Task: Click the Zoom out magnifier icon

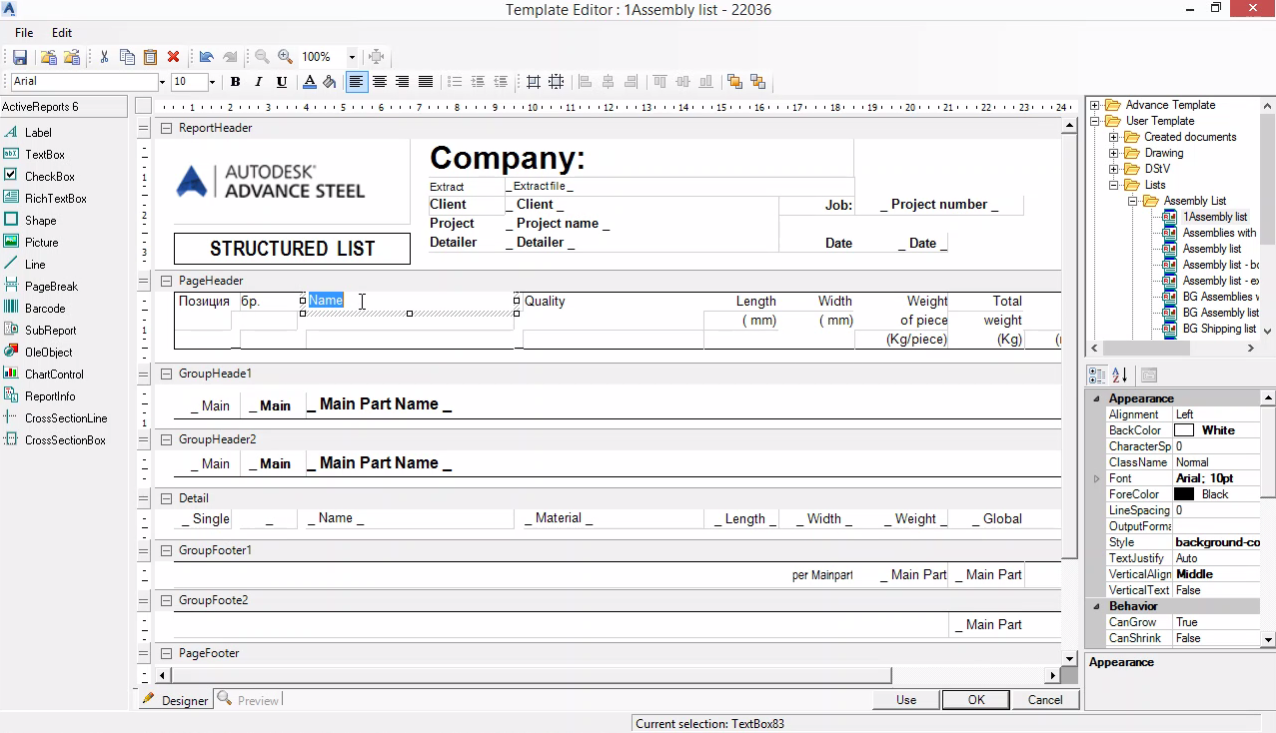Action: point(262,57)
